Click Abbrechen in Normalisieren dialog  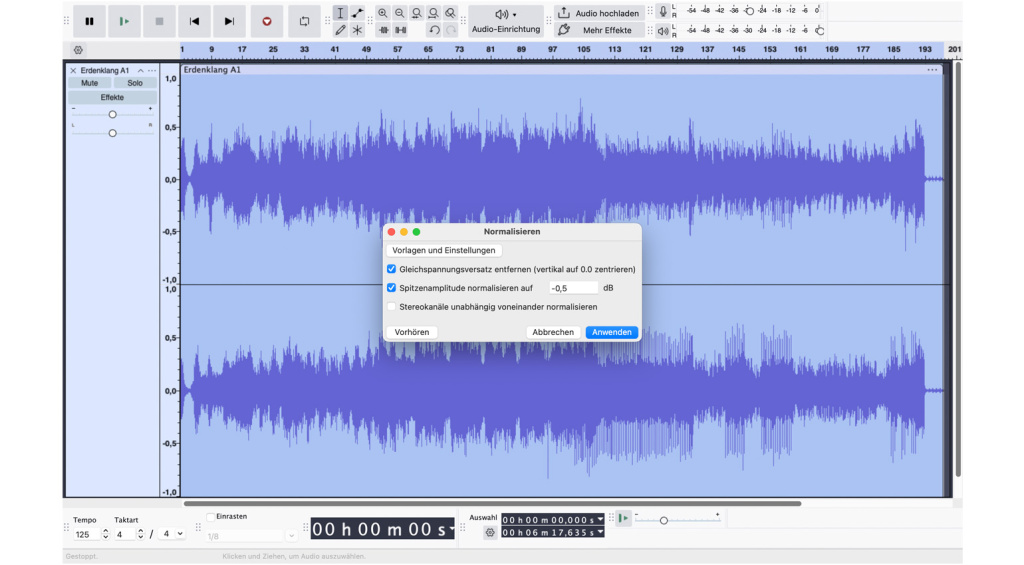point(553,332)
